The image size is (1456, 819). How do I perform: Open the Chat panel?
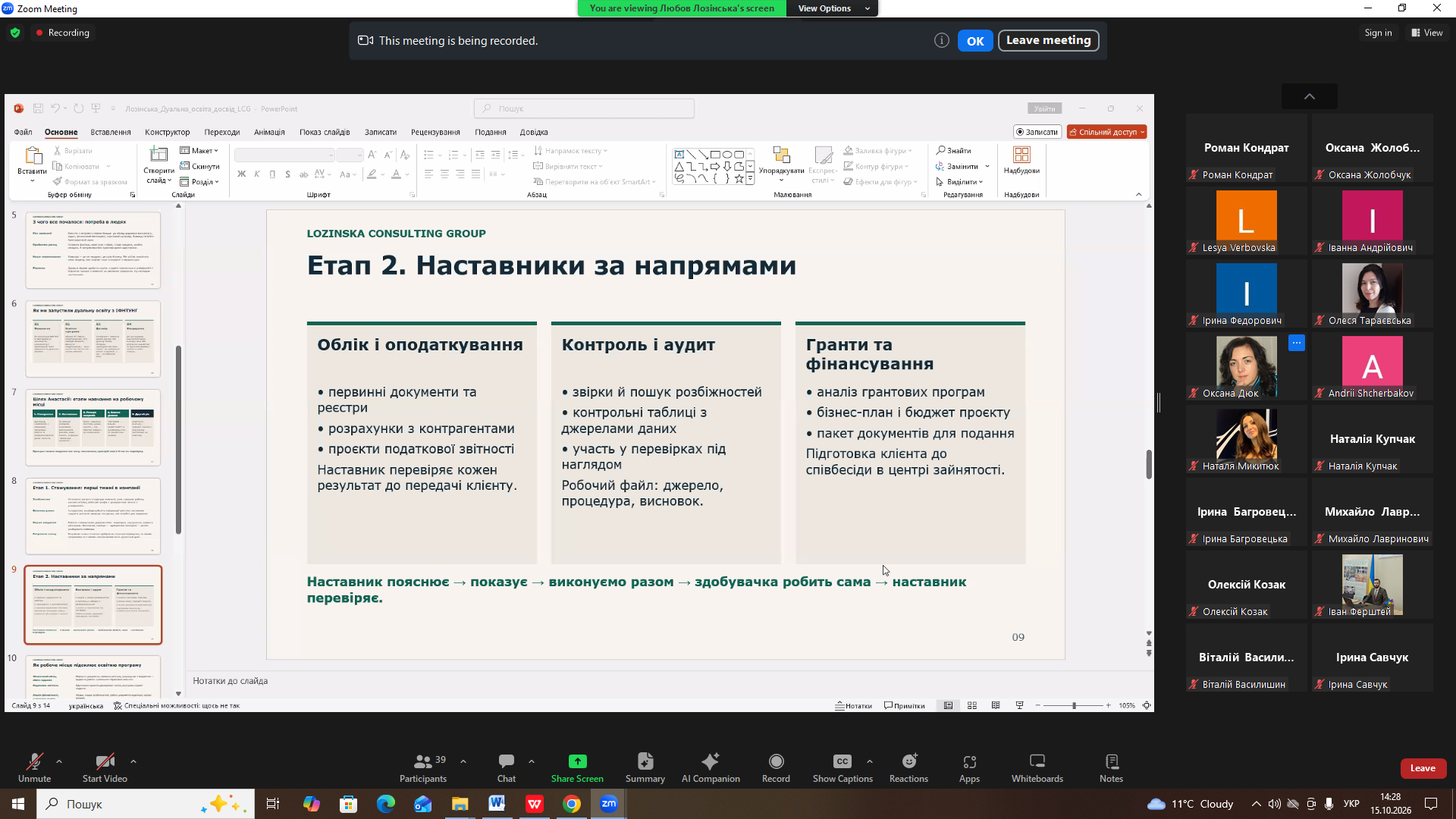[x=507, y=767]
